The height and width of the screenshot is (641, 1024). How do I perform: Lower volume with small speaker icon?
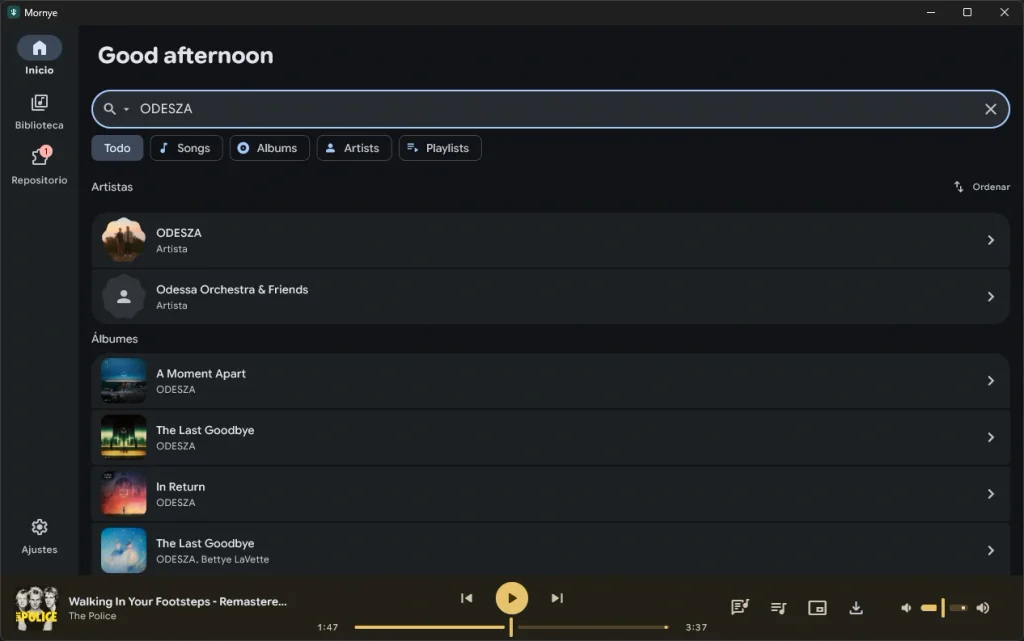tap(906, 608)
